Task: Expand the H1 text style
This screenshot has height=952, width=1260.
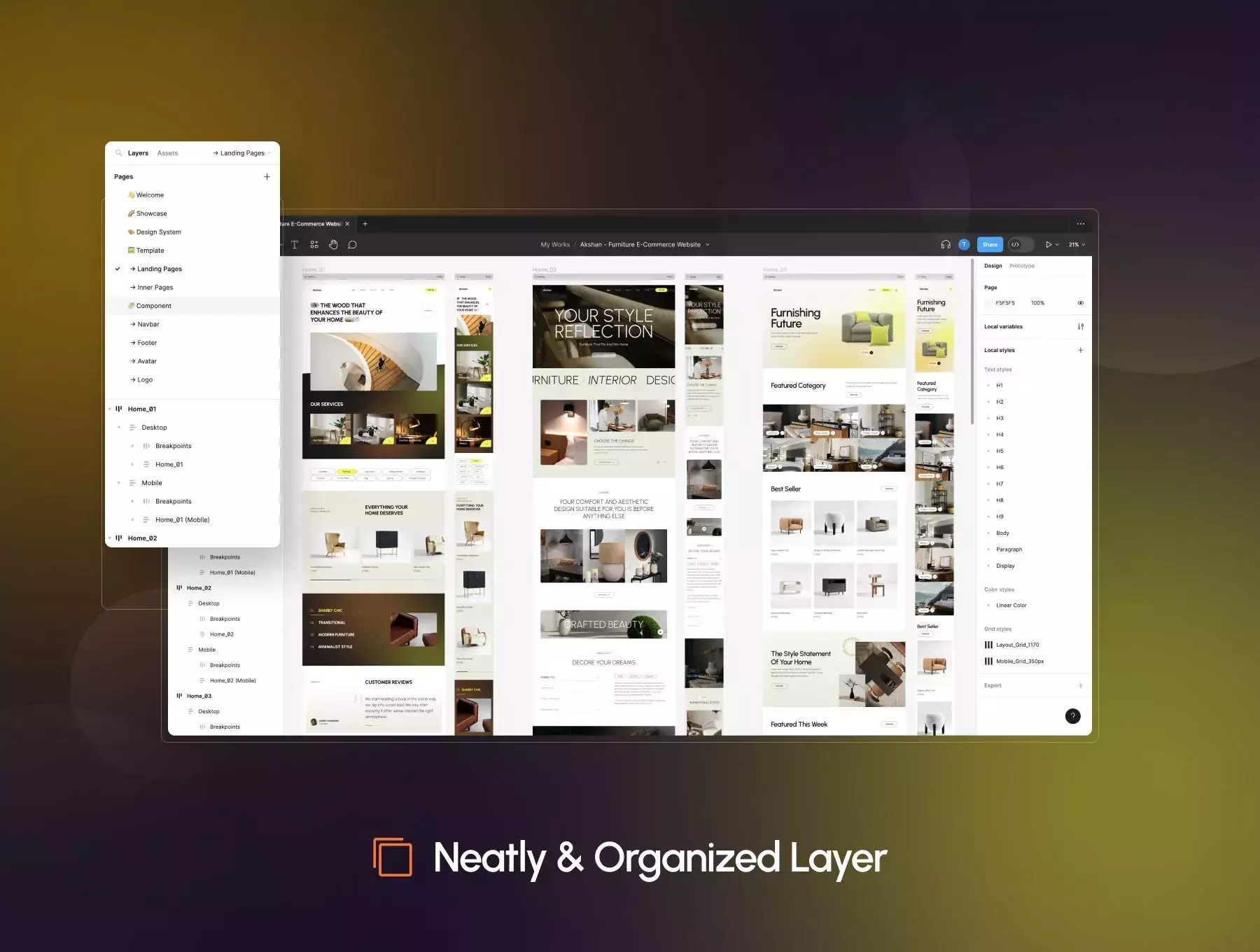Action: (x=988, y=386)
